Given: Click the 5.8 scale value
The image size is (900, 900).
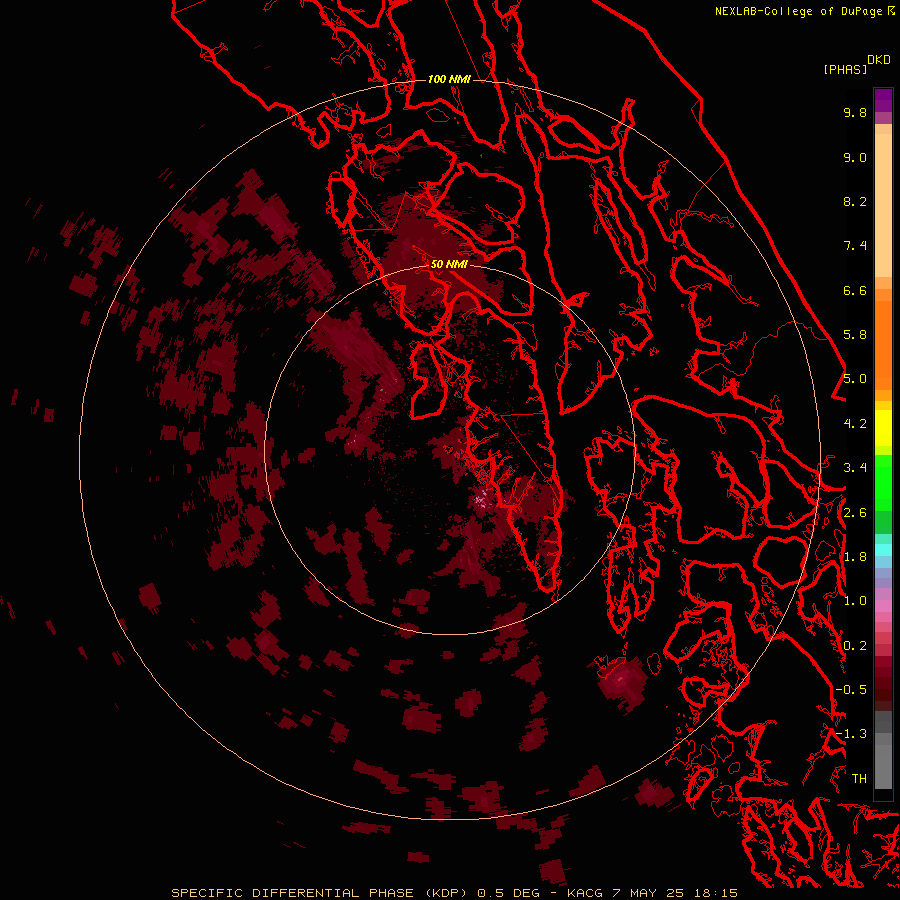Looking at the screenshot, I should click(855, 335).
